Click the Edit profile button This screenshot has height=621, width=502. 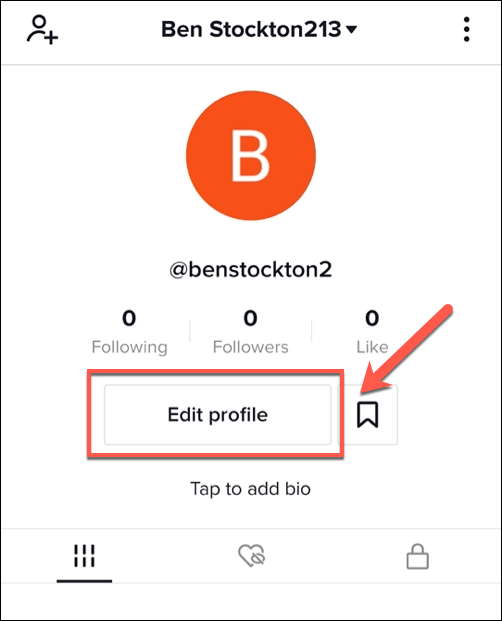[x=217, y=415]
